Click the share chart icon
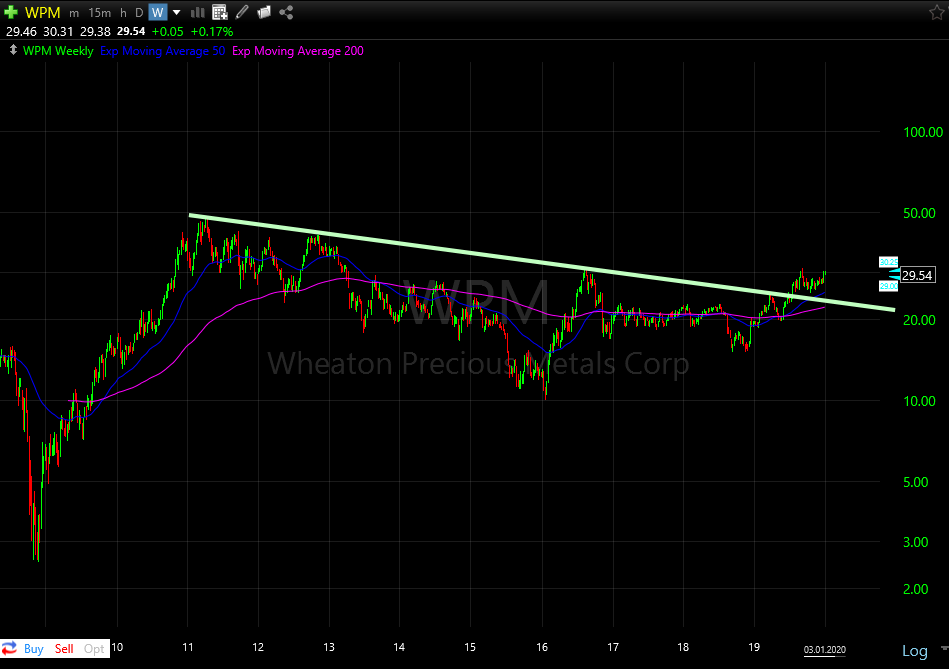The width and height of the screenshot is (949, 669). 286,12
